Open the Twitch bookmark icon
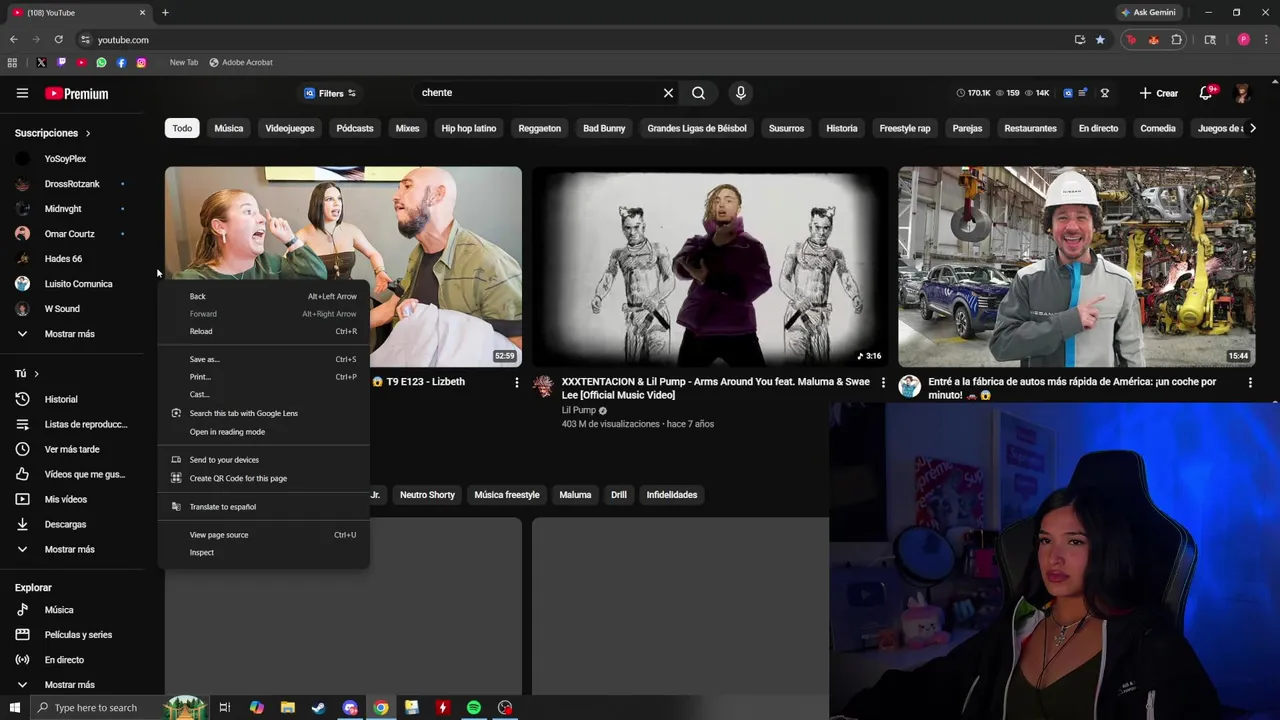 click(61, 62)
